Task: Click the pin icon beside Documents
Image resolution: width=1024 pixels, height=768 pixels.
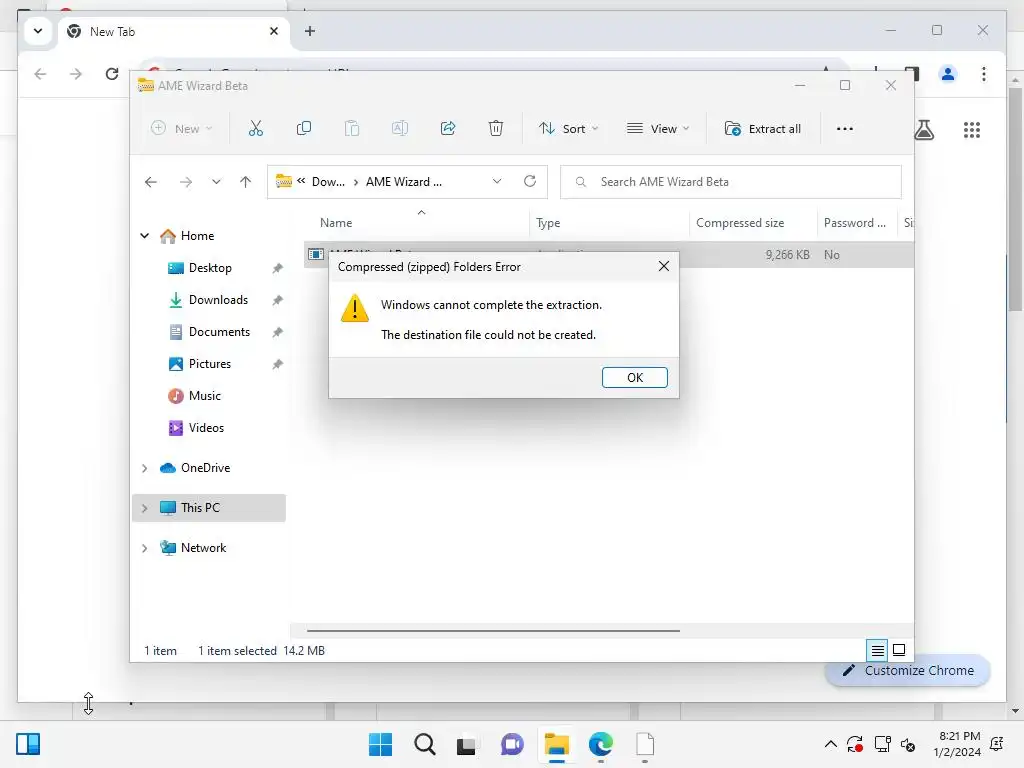Action: click(x=278, y=332)
